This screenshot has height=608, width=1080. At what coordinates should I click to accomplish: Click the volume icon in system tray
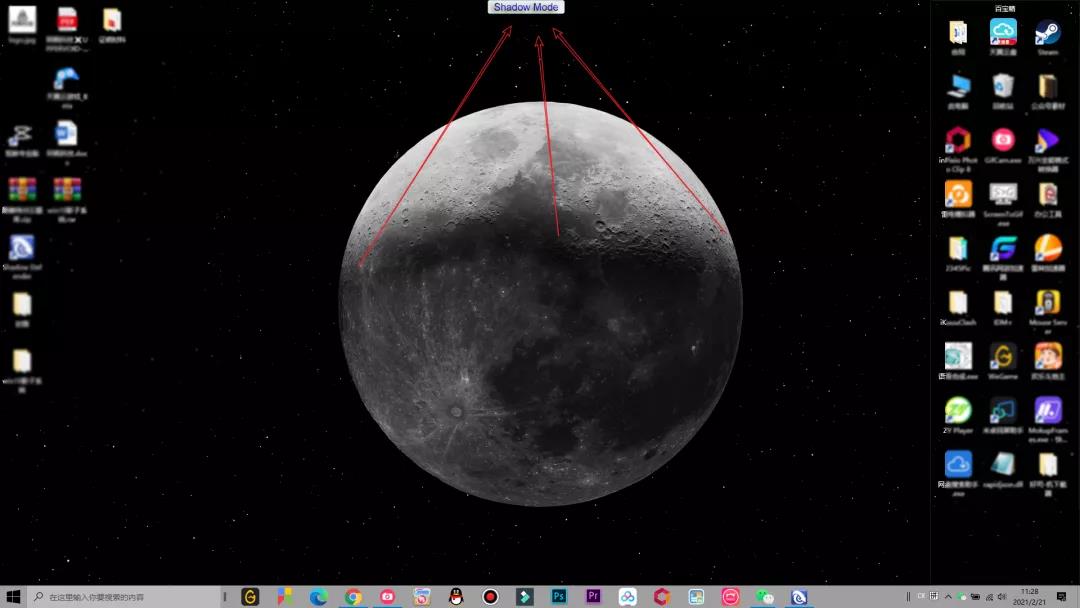1002,596
